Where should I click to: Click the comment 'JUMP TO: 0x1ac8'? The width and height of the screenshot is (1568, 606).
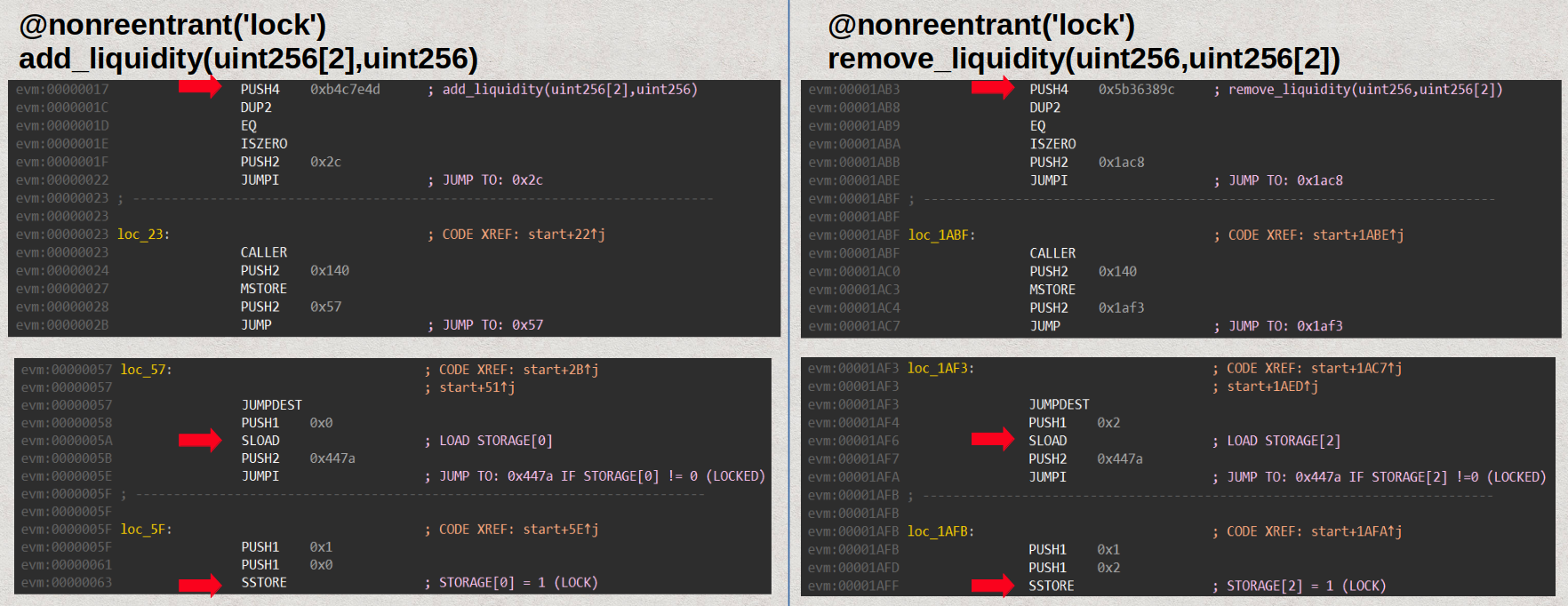(x=1286, y=180)
